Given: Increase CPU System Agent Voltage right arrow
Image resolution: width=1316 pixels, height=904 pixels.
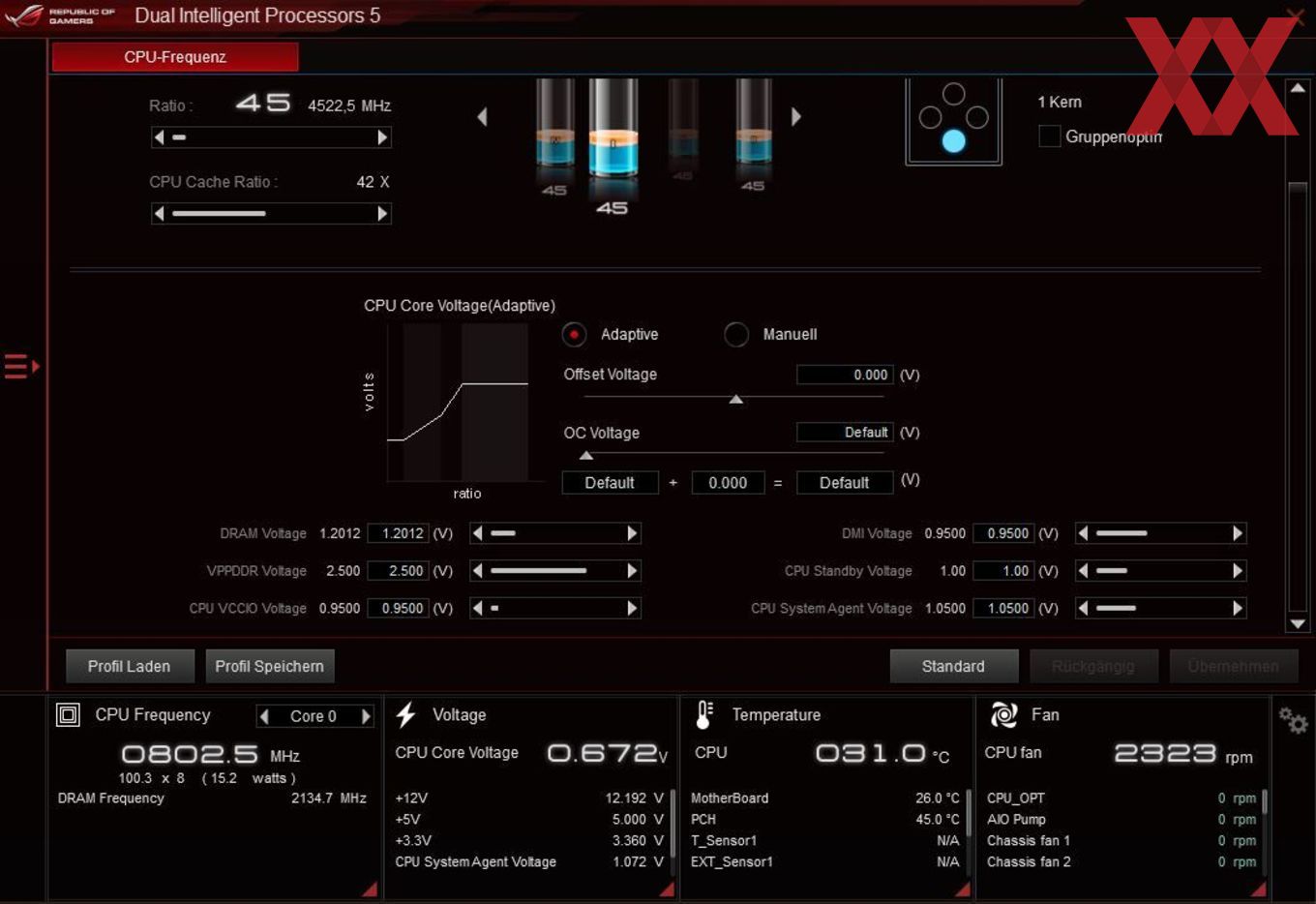Looking at the screenshot, I should coord(1238,608).
